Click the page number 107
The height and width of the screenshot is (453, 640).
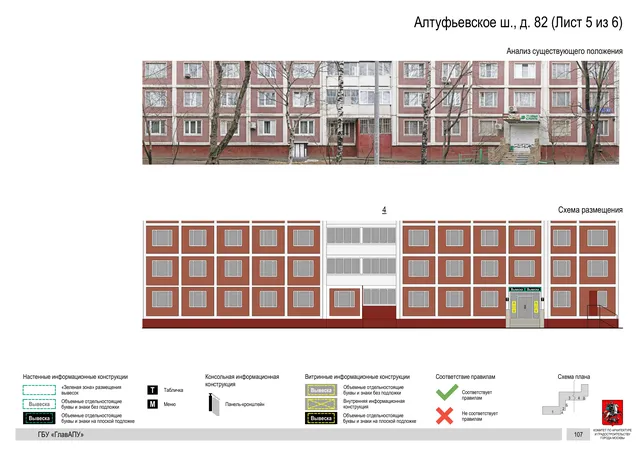pos(578,435)
